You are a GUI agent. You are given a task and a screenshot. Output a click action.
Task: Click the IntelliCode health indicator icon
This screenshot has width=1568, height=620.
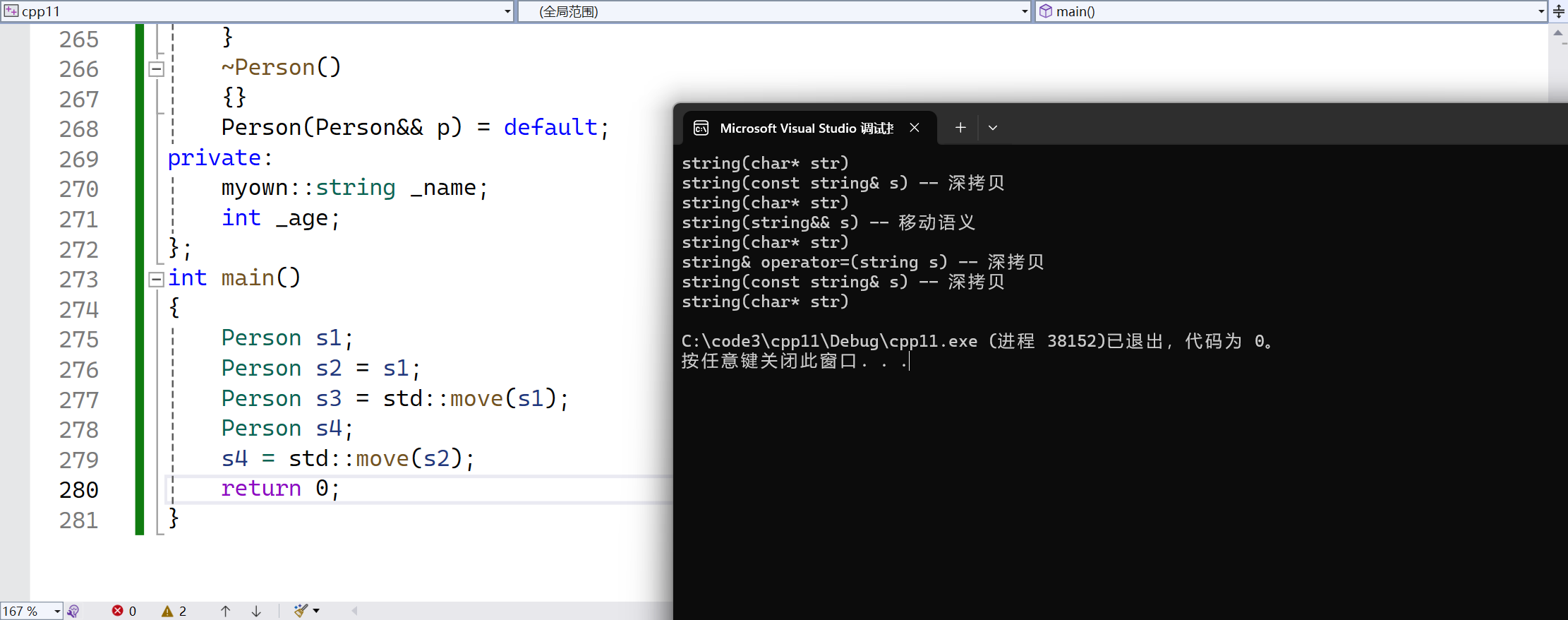[73, 611]
